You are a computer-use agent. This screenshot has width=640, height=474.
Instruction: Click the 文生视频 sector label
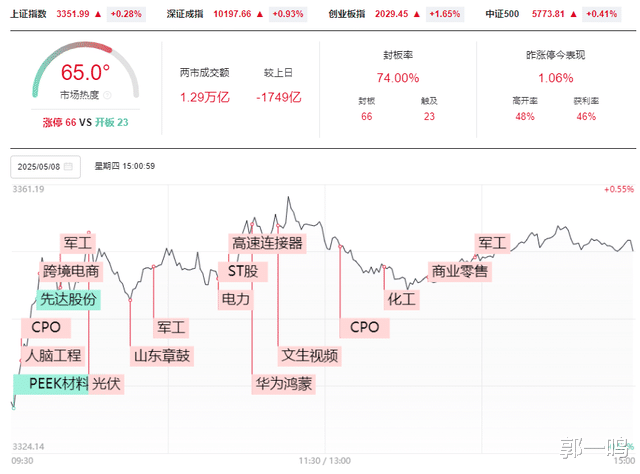[310, 356]
